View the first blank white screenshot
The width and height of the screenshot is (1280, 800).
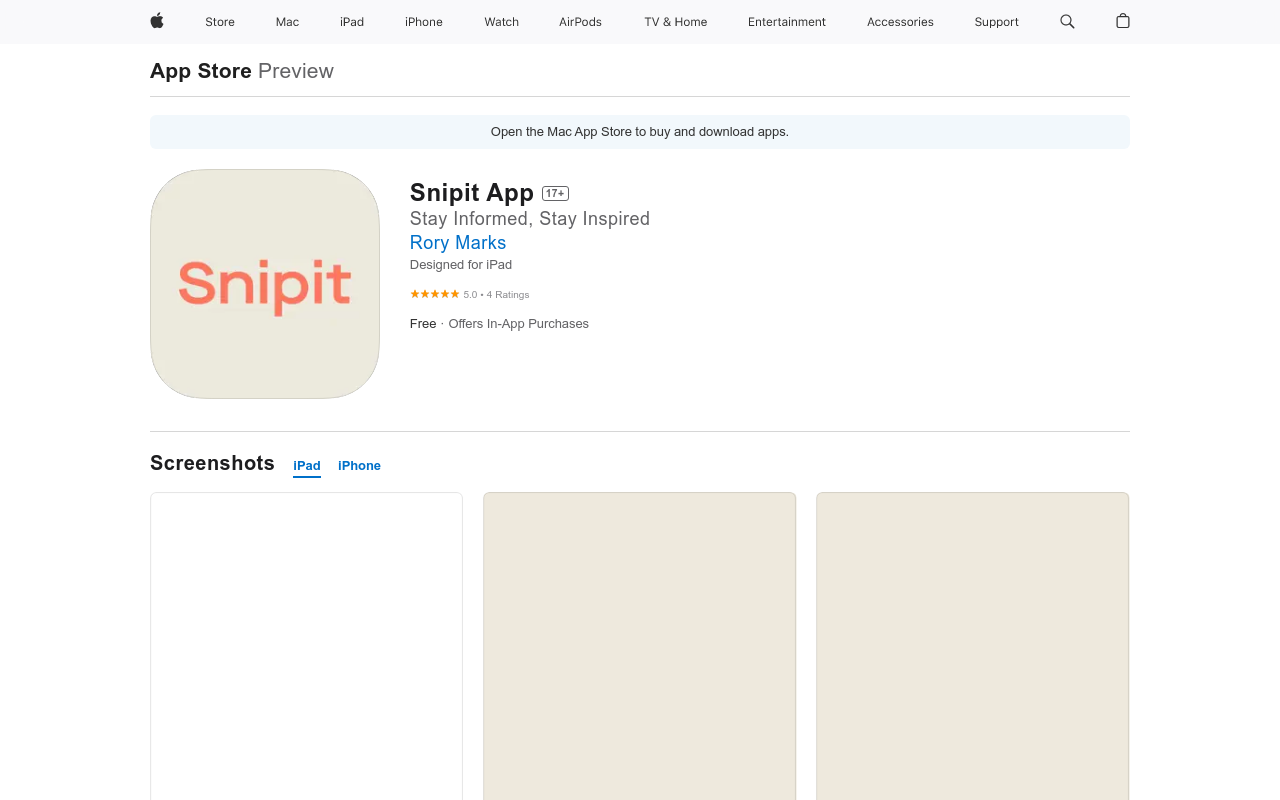click(306, 646)
